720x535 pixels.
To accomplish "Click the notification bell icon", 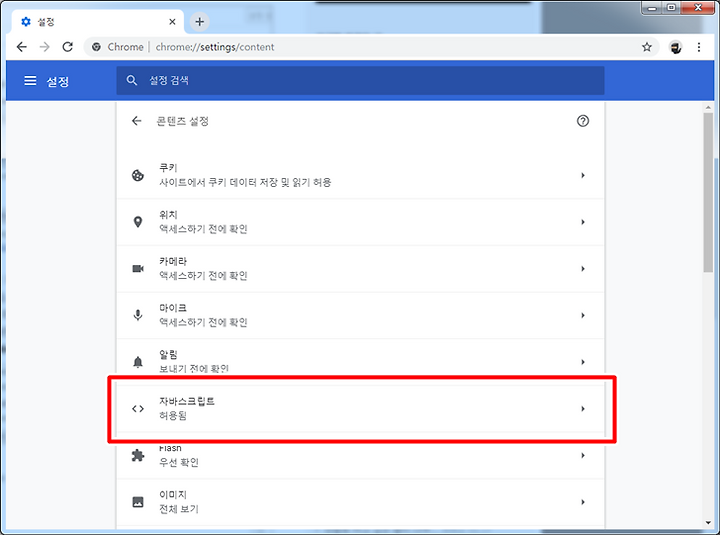I will coord(138,362).
